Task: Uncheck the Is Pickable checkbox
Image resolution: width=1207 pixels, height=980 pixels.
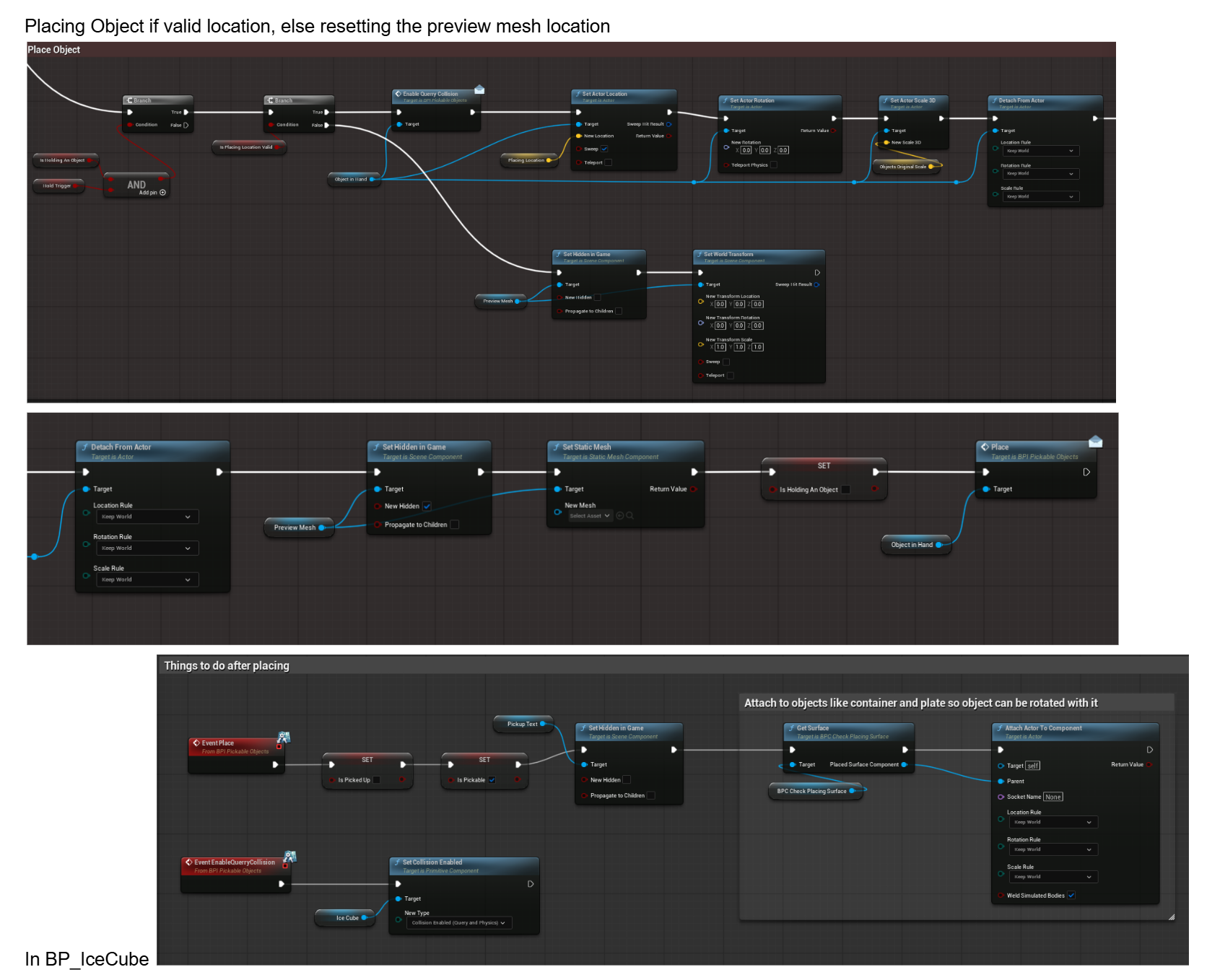Action: pyautogui.click(x=492, y=780)
